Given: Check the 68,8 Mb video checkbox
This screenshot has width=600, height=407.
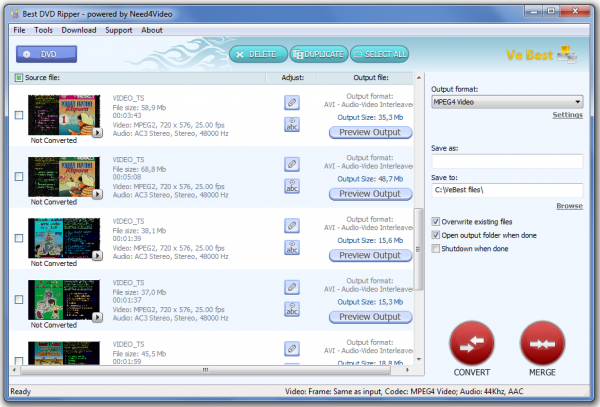Looking at the screenshot, I should (x=19, y=176).
